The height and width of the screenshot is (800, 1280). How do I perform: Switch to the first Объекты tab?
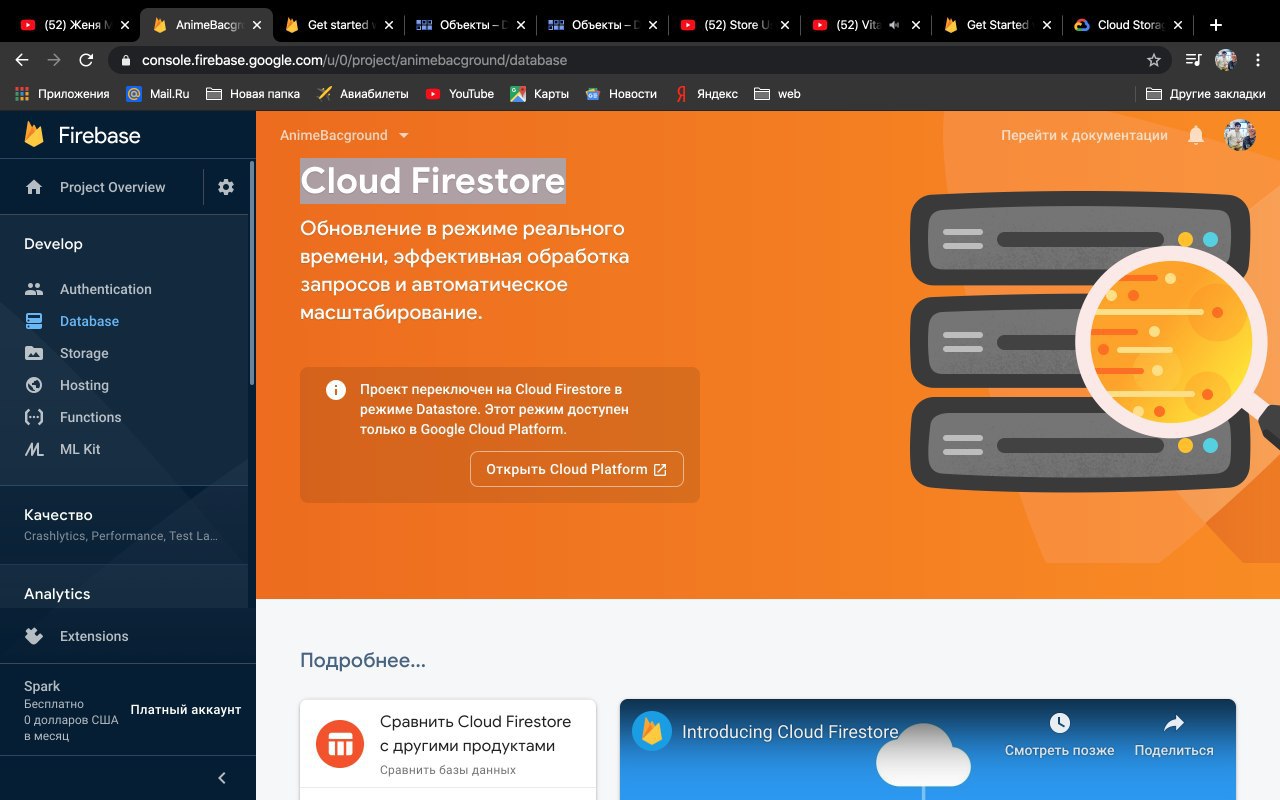click(468, 25)
